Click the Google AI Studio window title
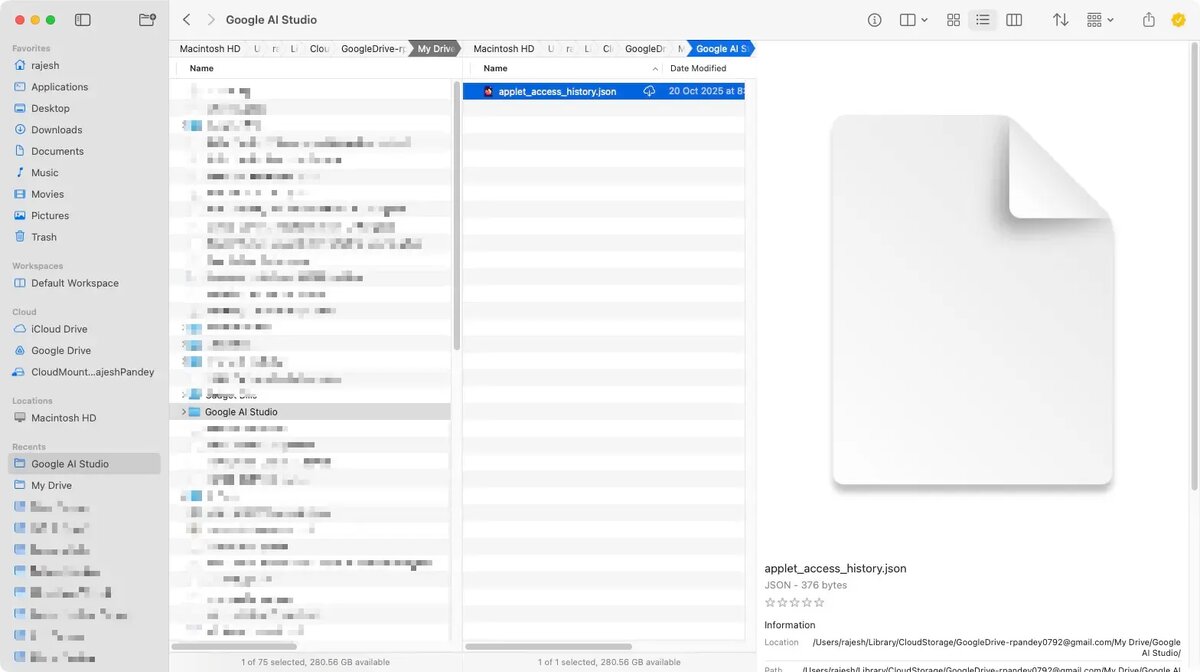 (271, 20)
